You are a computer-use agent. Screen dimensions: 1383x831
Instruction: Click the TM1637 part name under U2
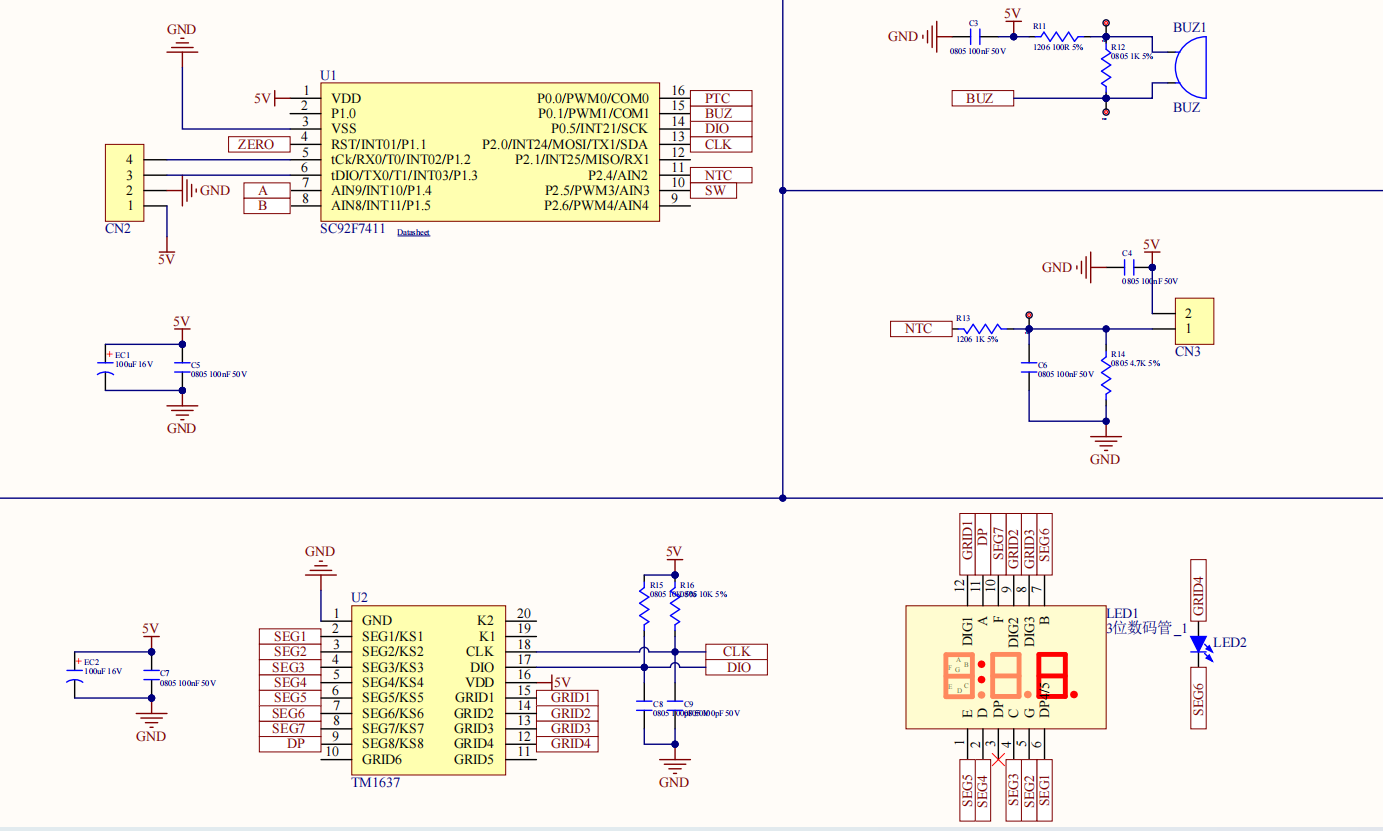point(376,782)
